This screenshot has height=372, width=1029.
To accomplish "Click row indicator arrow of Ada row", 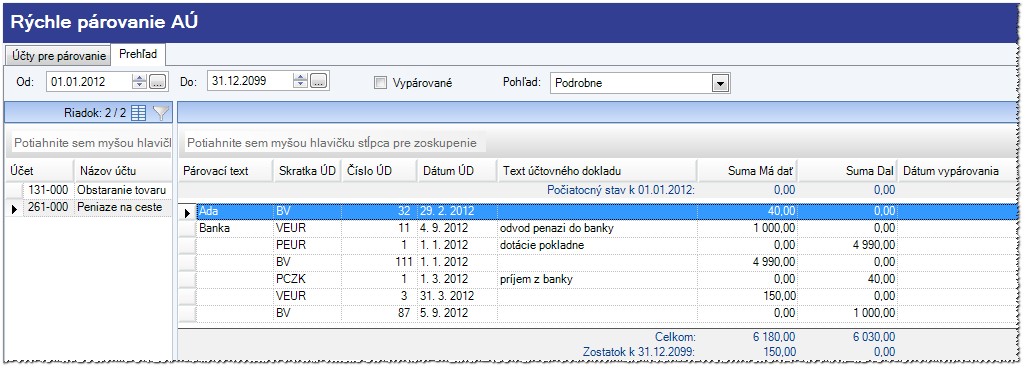I will [188, 212].
